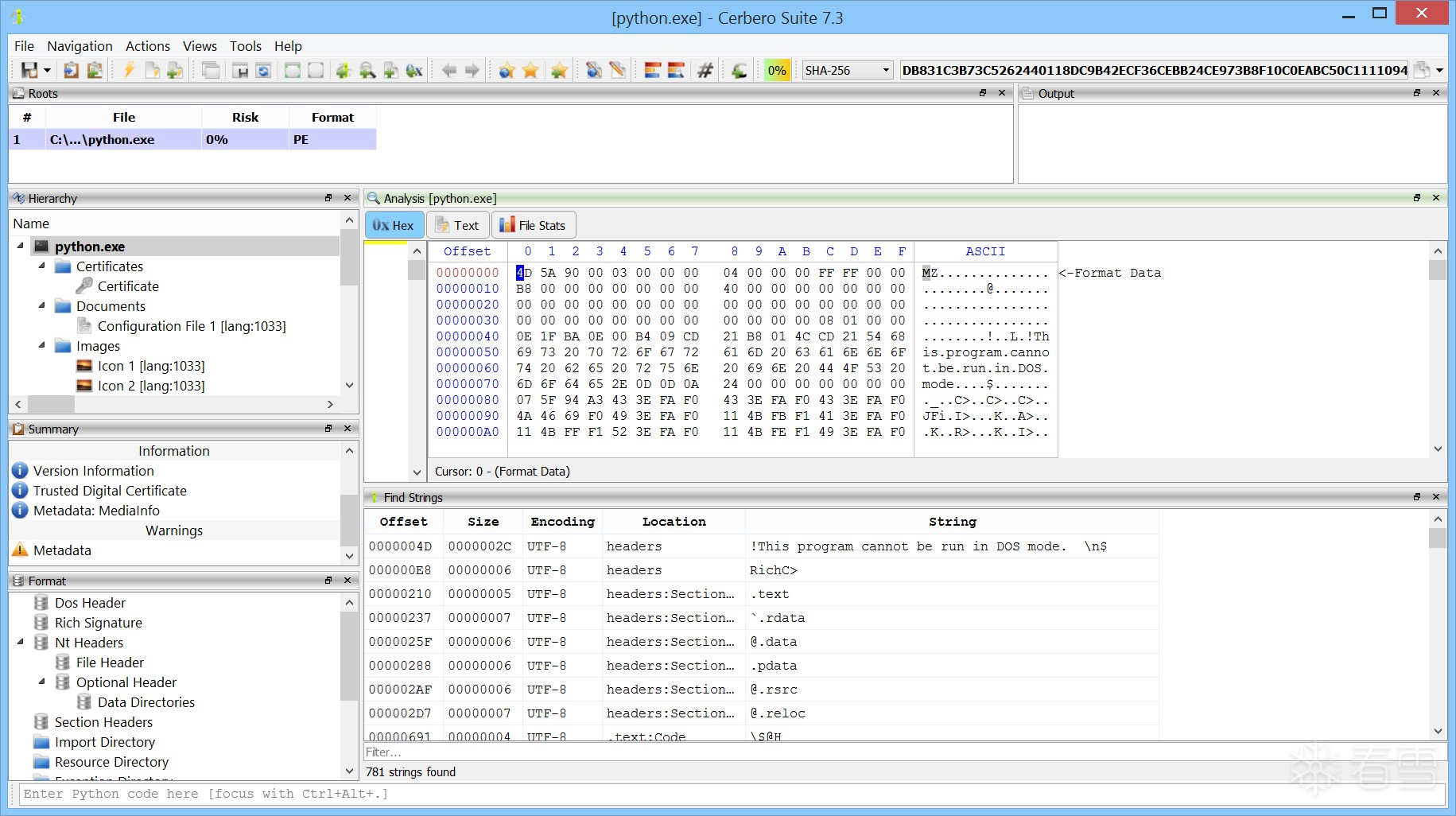
Task: Click the 0% risk color indicator
Action: pos(776,71)
